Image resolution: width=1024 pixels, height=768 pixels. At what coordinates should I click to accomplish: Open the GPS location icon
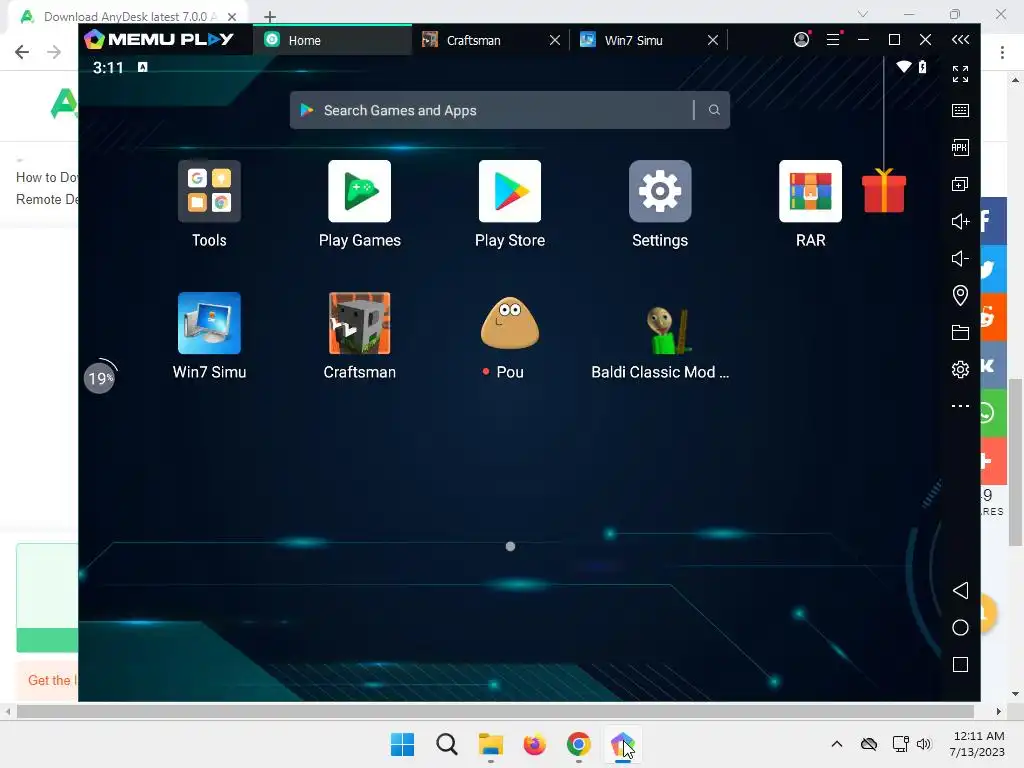960,295
